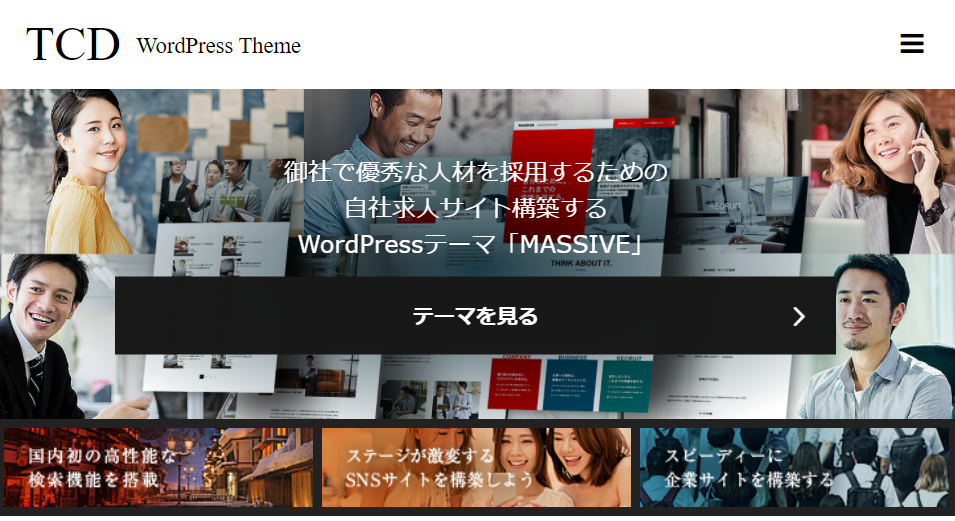Click the woman talking on phone photo
The height and width of the screenshot is (521, 955).
coord(883,172)
